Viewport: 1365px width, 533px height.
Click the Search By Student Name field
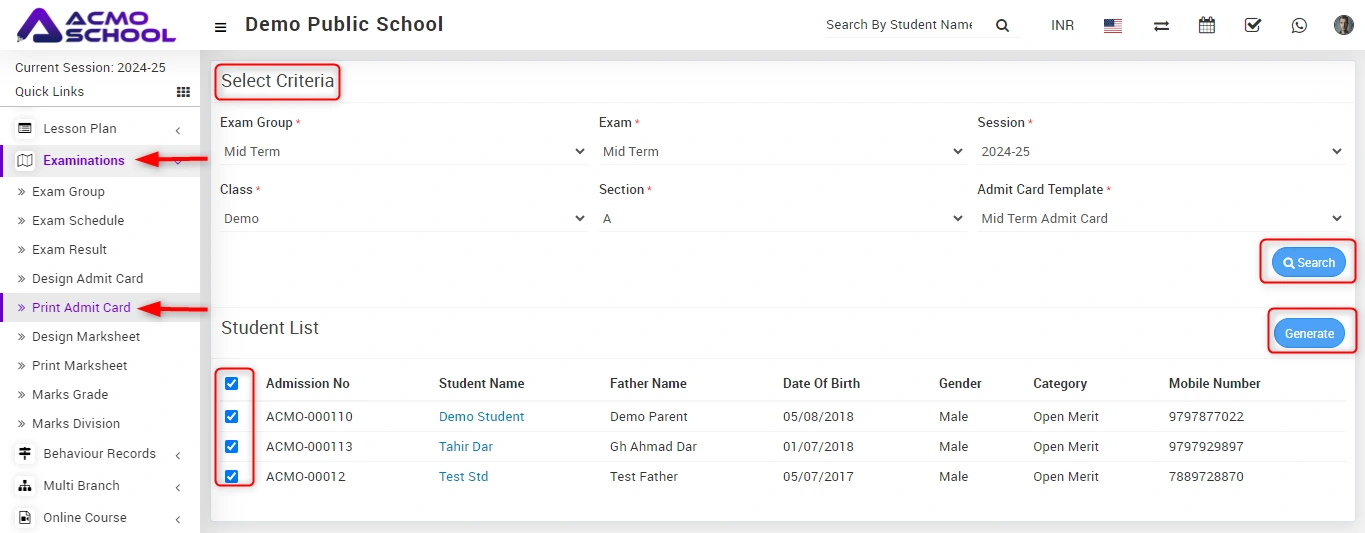898,25
